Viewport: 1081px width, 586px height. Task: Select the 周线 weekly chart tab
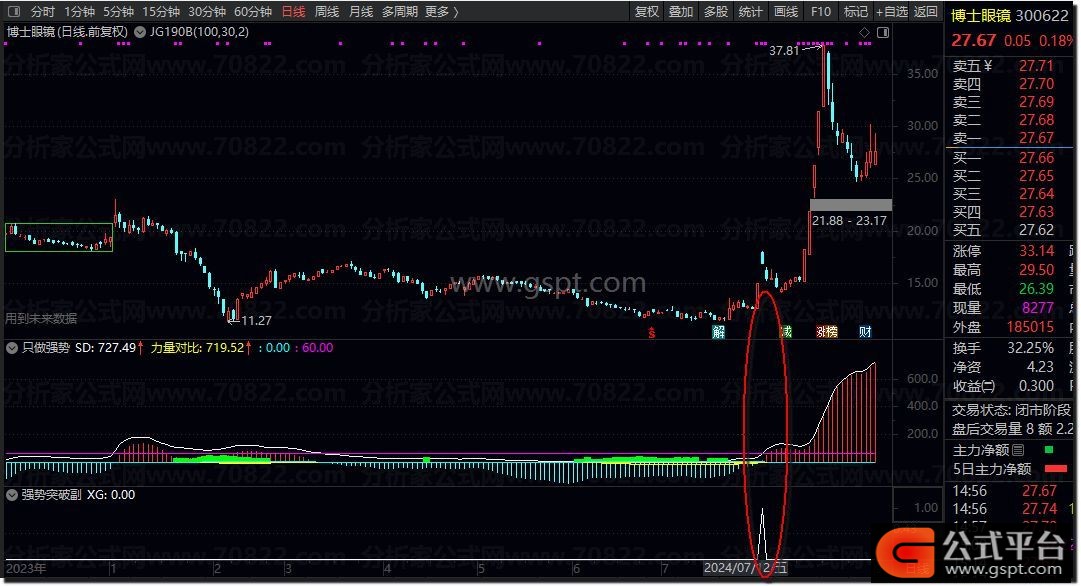[x=327, y=12]
